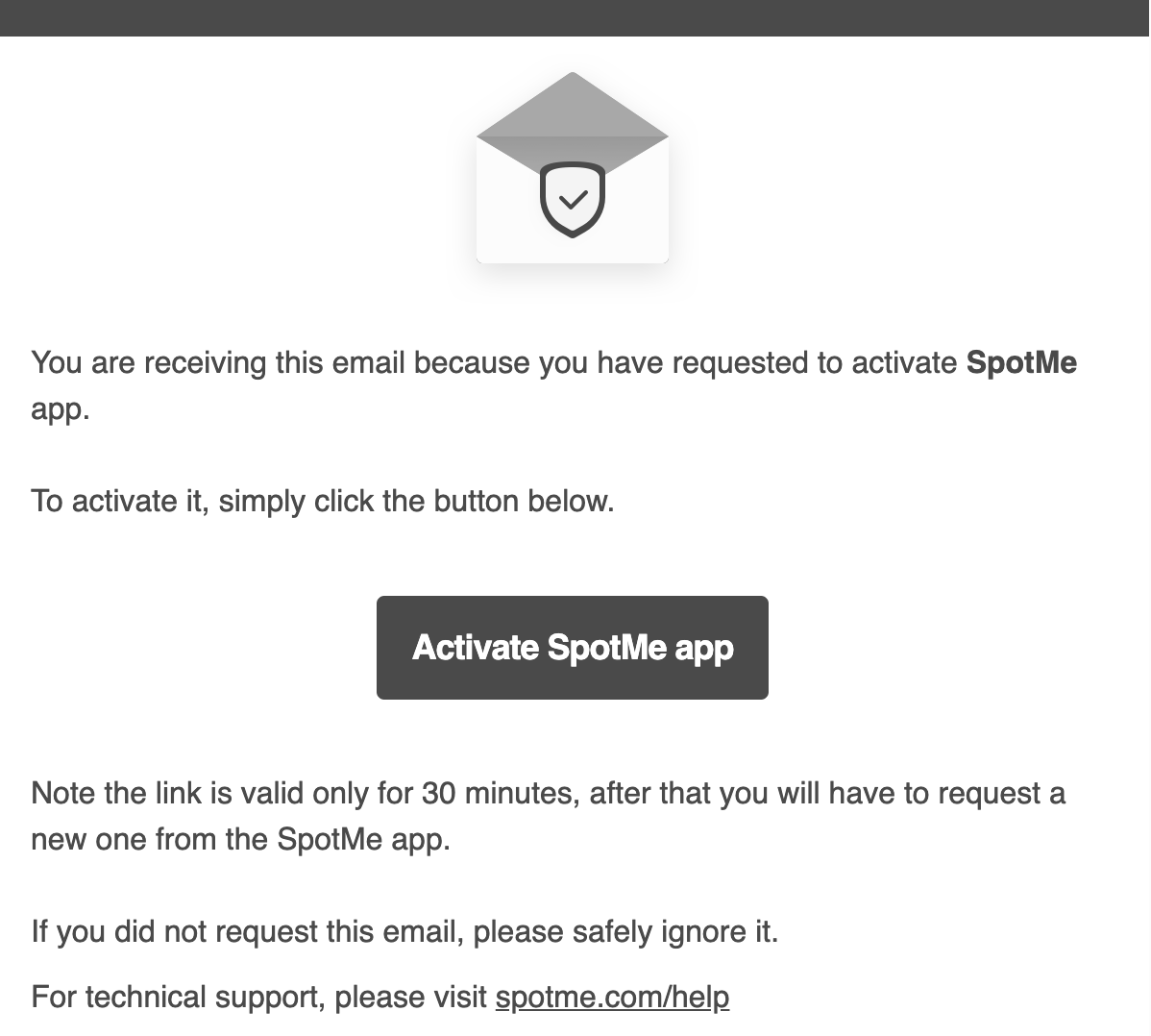Click the 'Note the link is valid' line
1151x1036 pixels.
(549, 794)
